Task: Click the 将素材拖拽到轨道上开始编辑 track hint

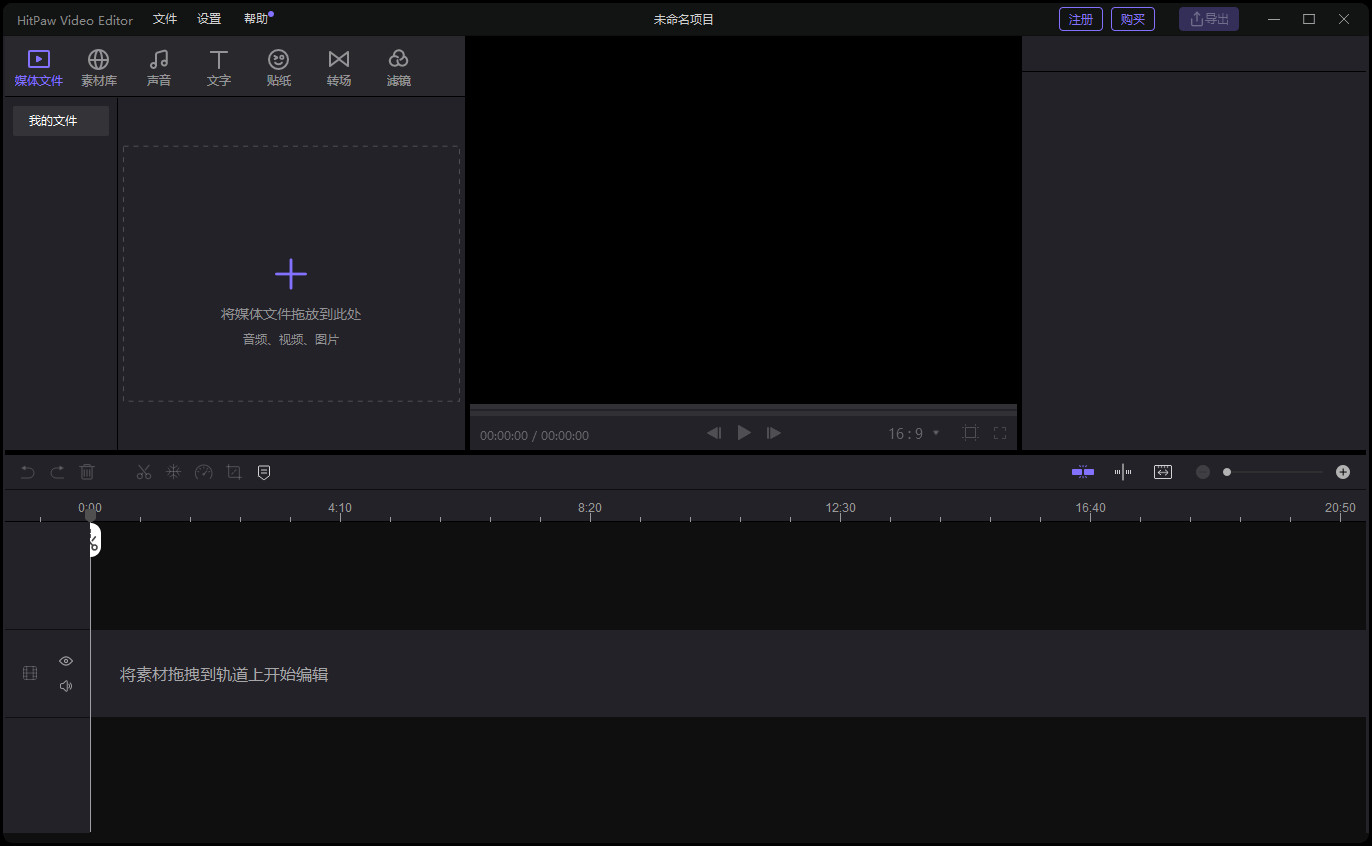Action: pos(224,675)
